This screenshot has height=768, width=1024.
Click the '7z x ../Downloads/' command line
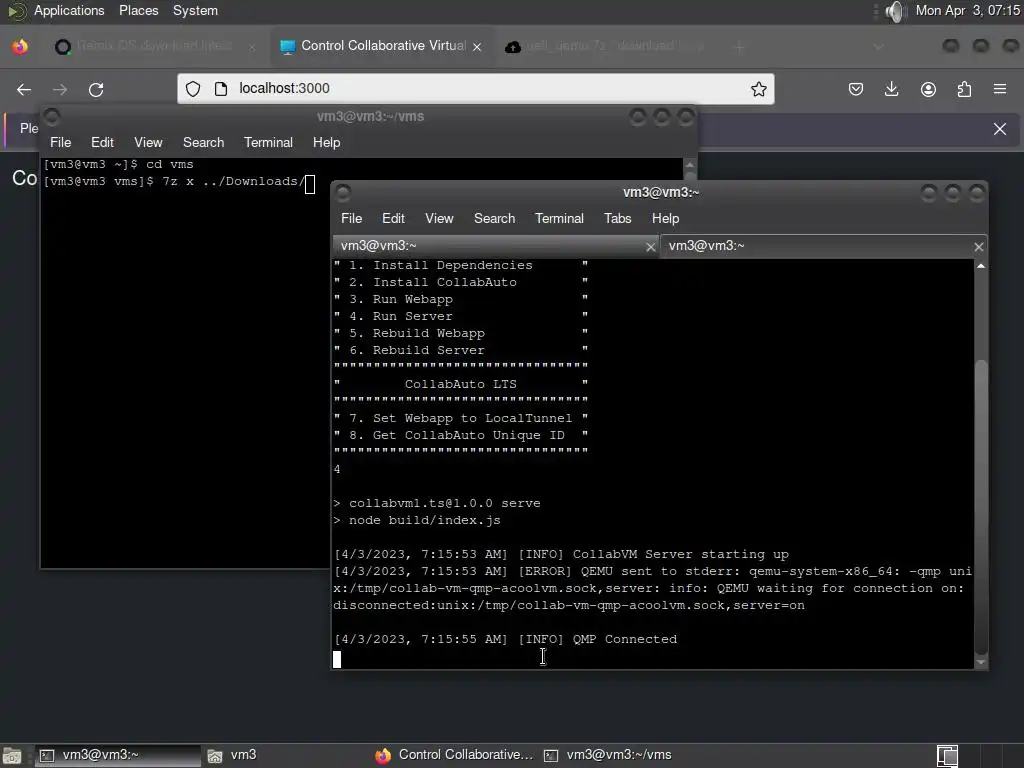click(233, 182)
